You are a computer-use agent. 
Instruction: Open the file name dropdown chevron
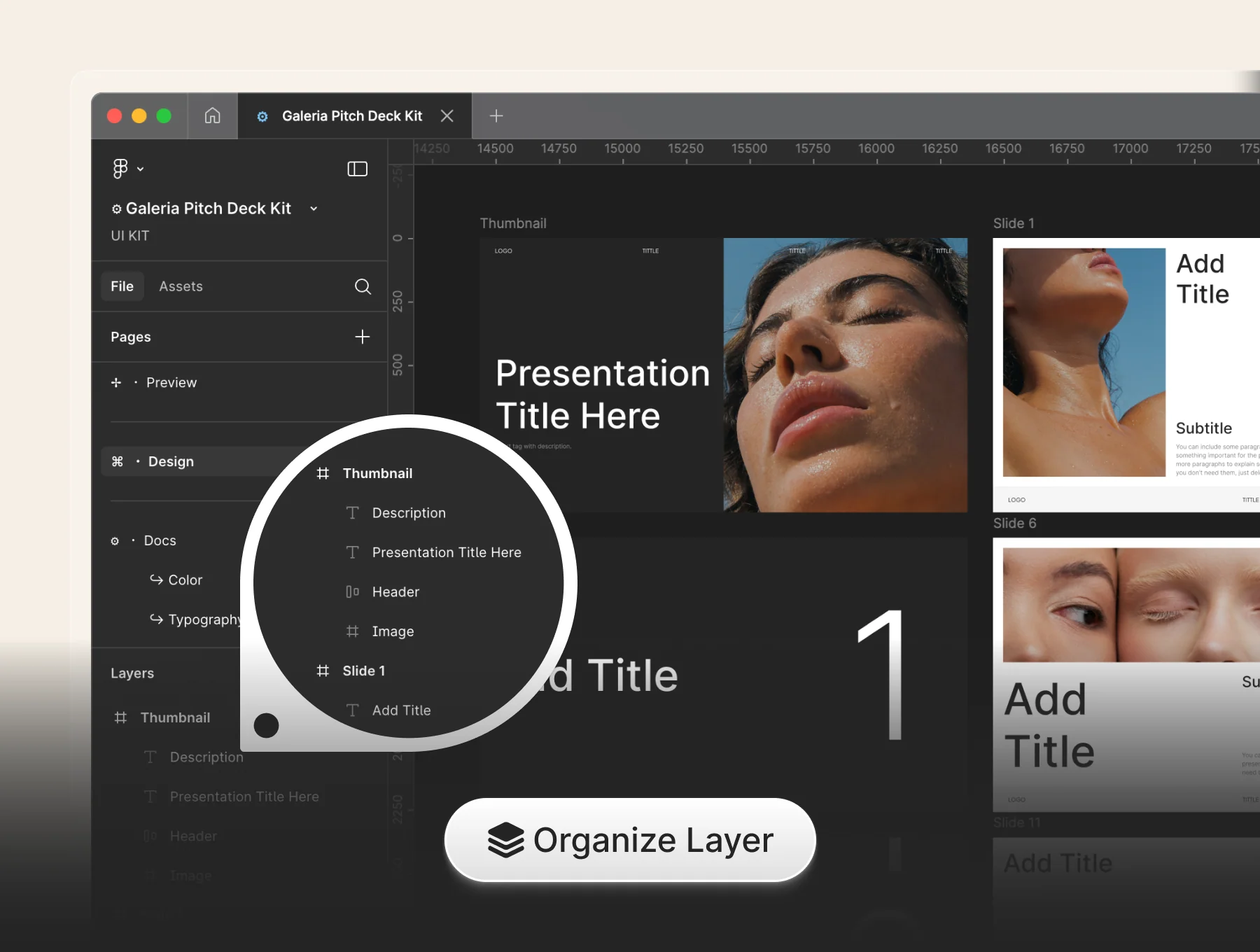click(x=314, y=209)
